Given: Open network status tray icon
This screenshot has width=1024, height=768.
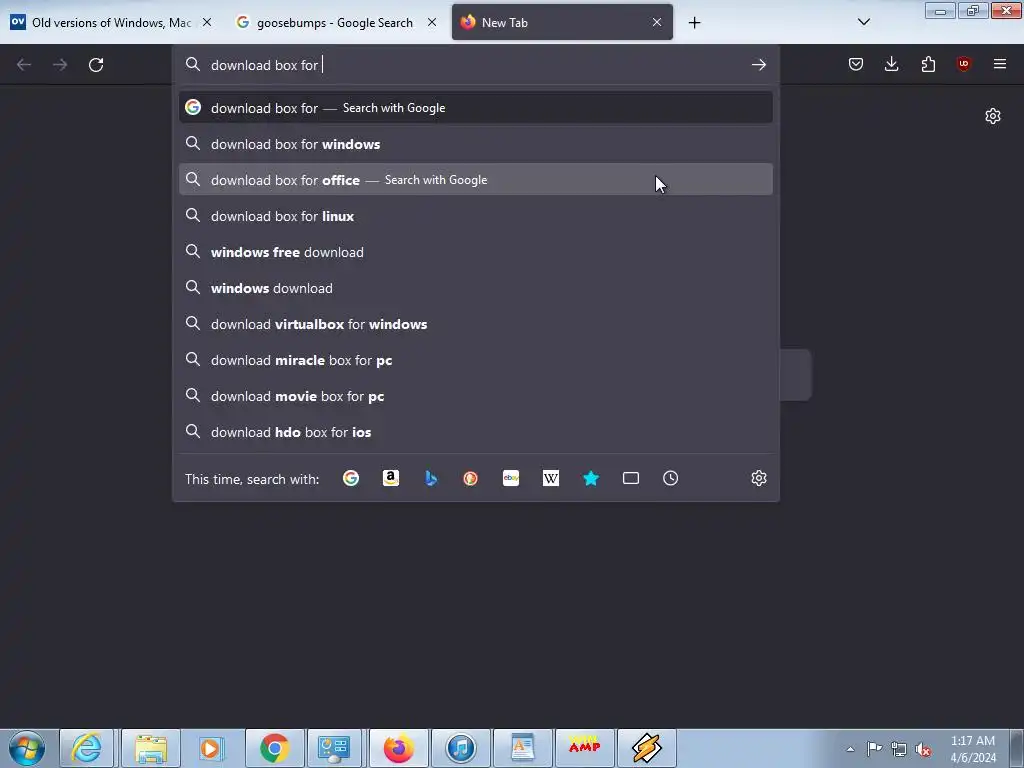Looking at the screenshot, I should click(x=899, y=749).
